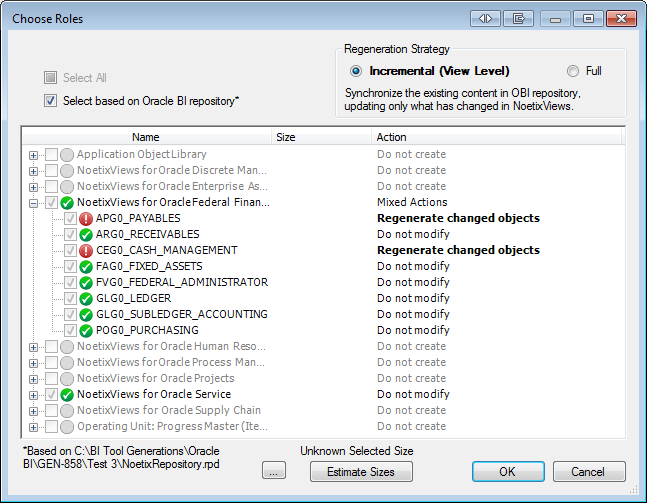
Task: Click the 'Unknown Selected Size' label
Action: pyautogui.click(x=357, y=451)
